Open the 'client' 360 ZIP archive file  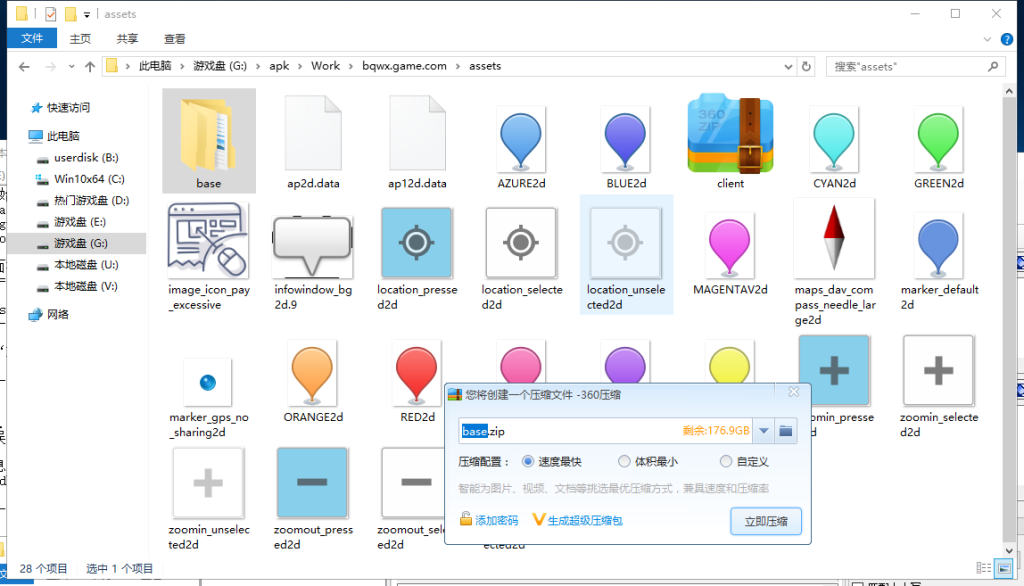coord(730,135)
